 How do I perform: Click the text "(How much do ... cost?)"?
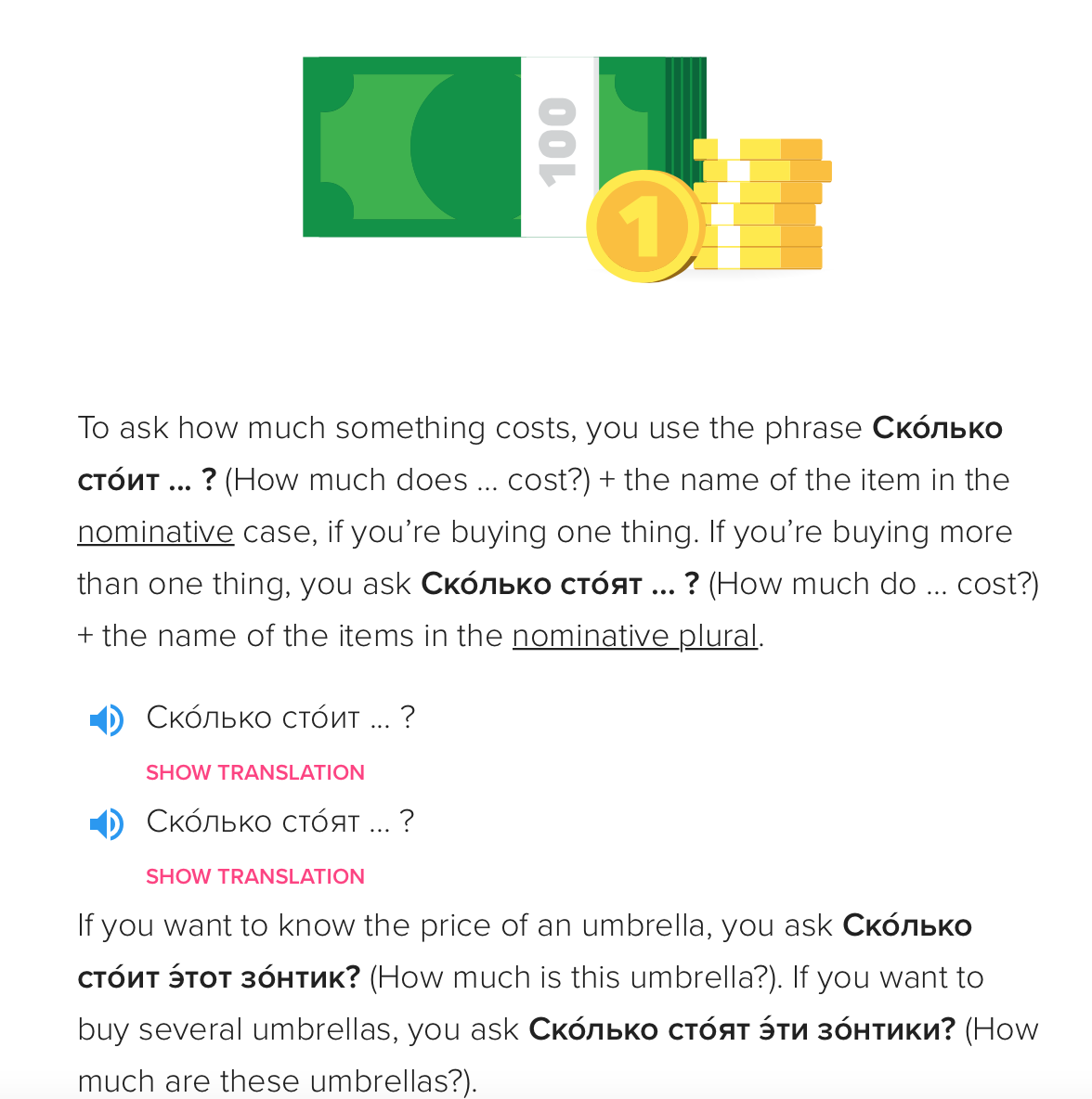873,584
